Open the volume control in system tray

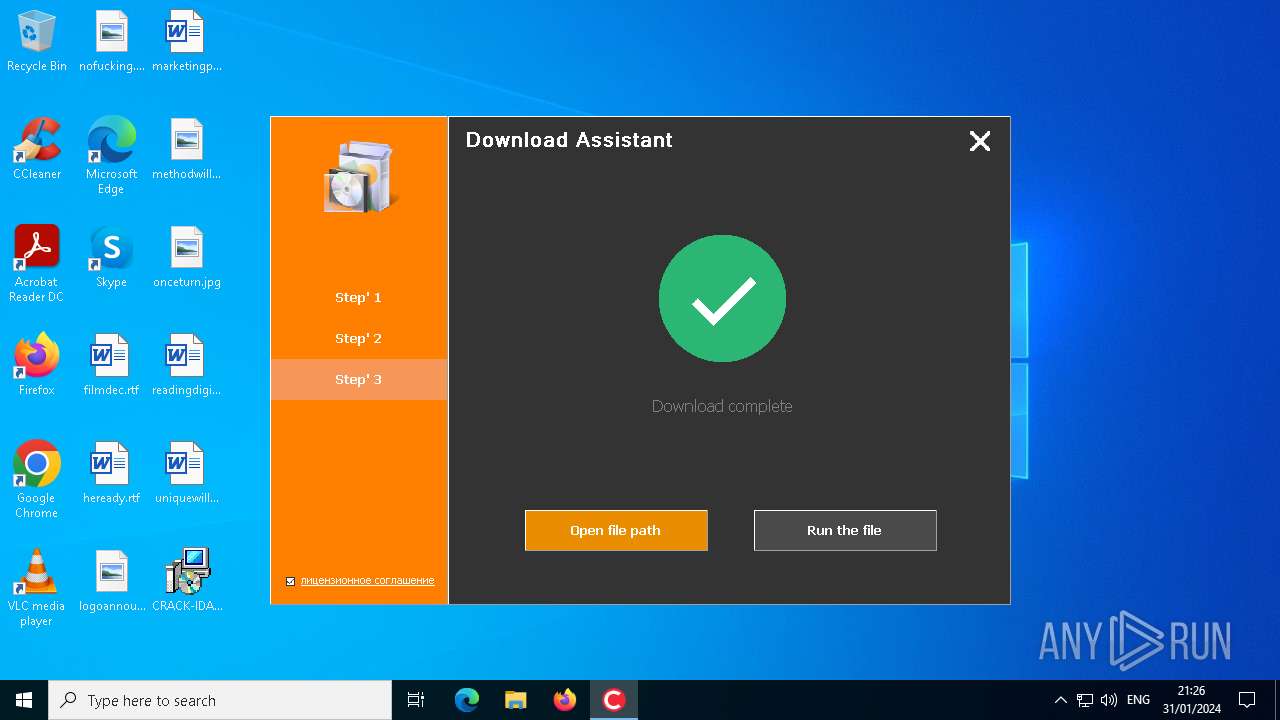[1108, 700]
